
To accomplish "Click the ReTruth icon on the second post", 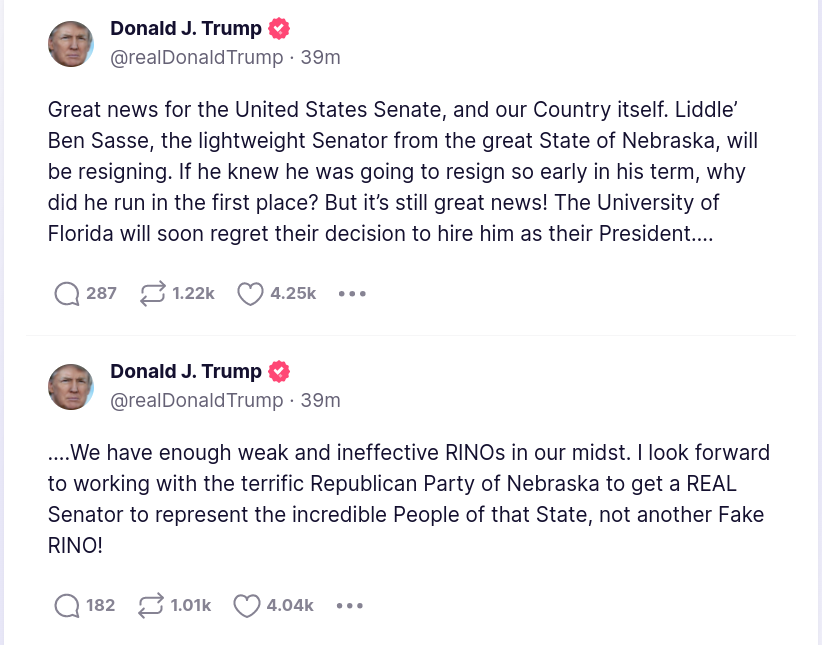I will (x=151, y=606).
